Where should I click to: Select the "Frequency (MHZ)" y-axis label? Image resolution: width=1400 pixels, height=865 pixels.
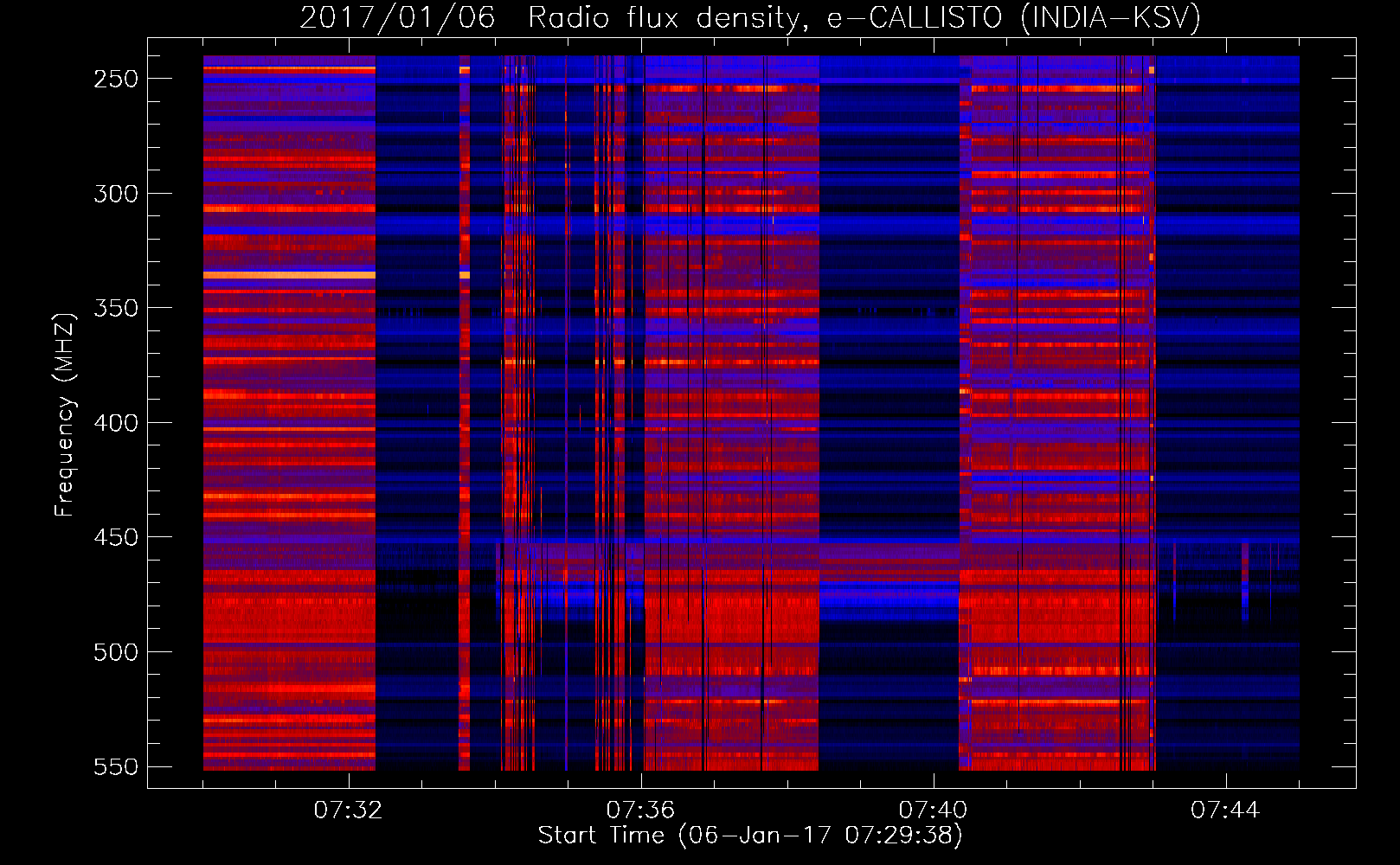click(x=65, y=414)
